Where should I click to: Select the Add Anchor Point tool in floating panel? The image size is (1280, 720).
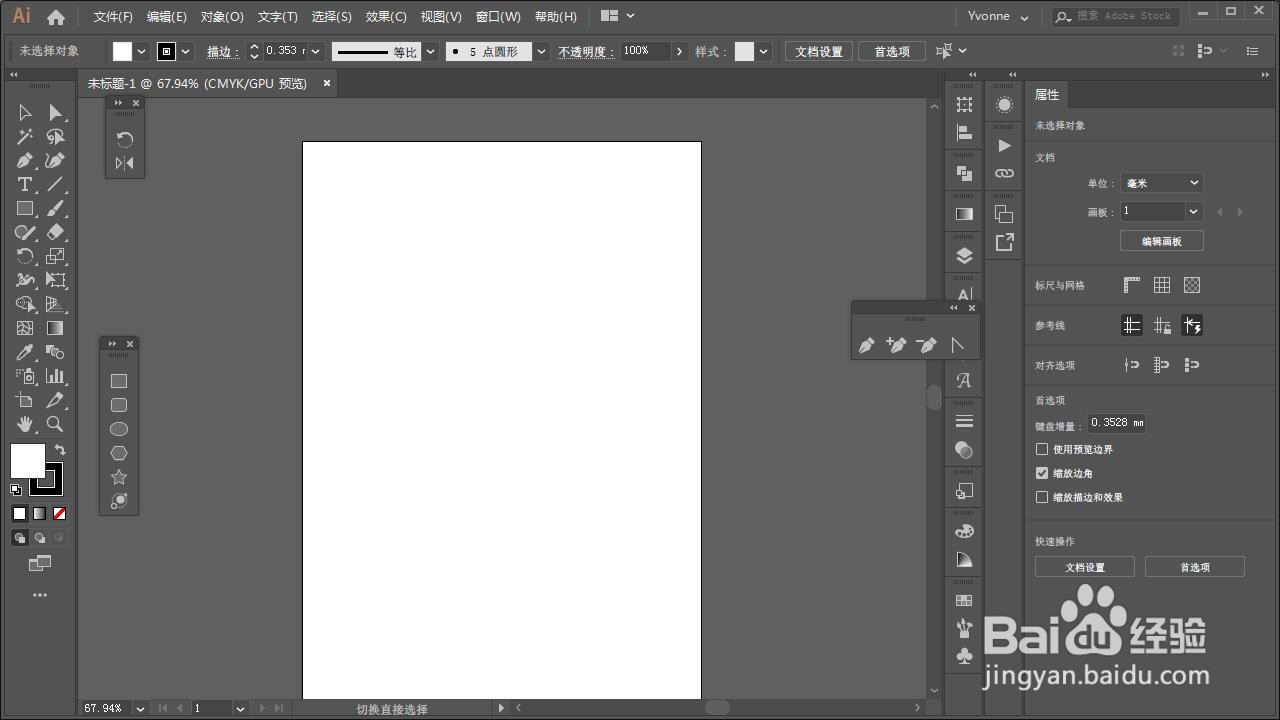(896, 344)
